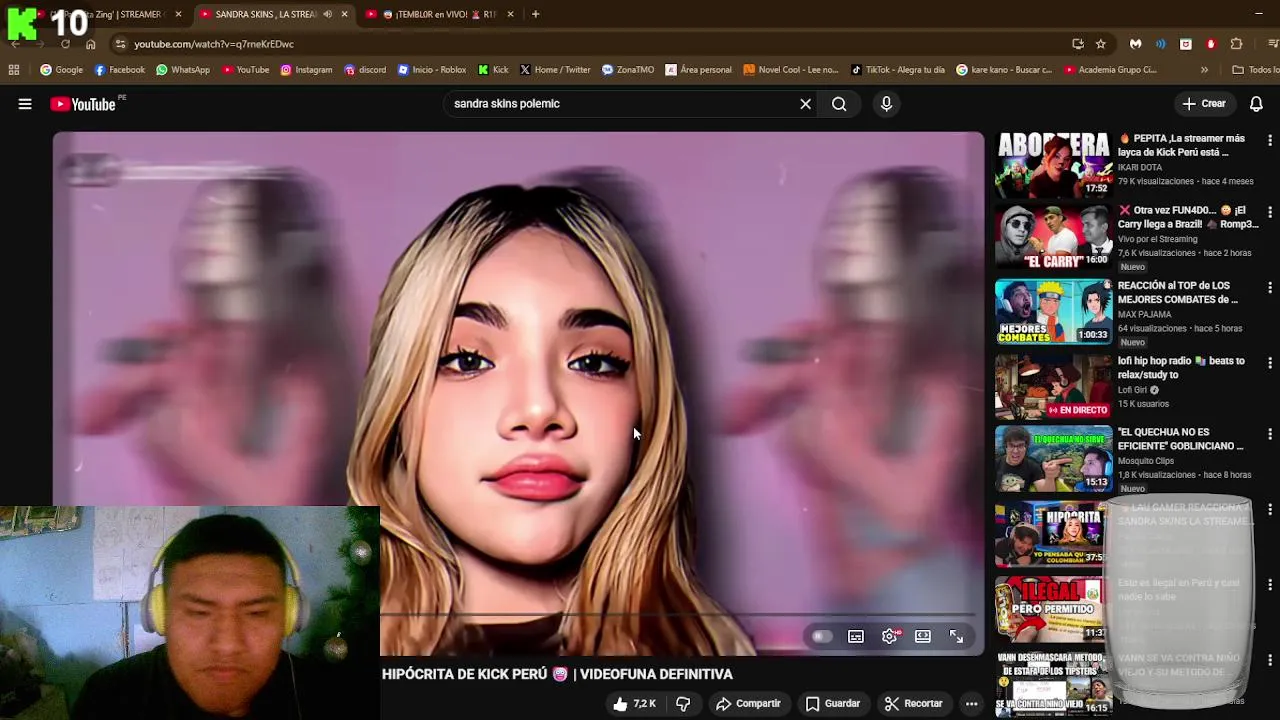
Task: Open a new browser tab
Action: 535,14
